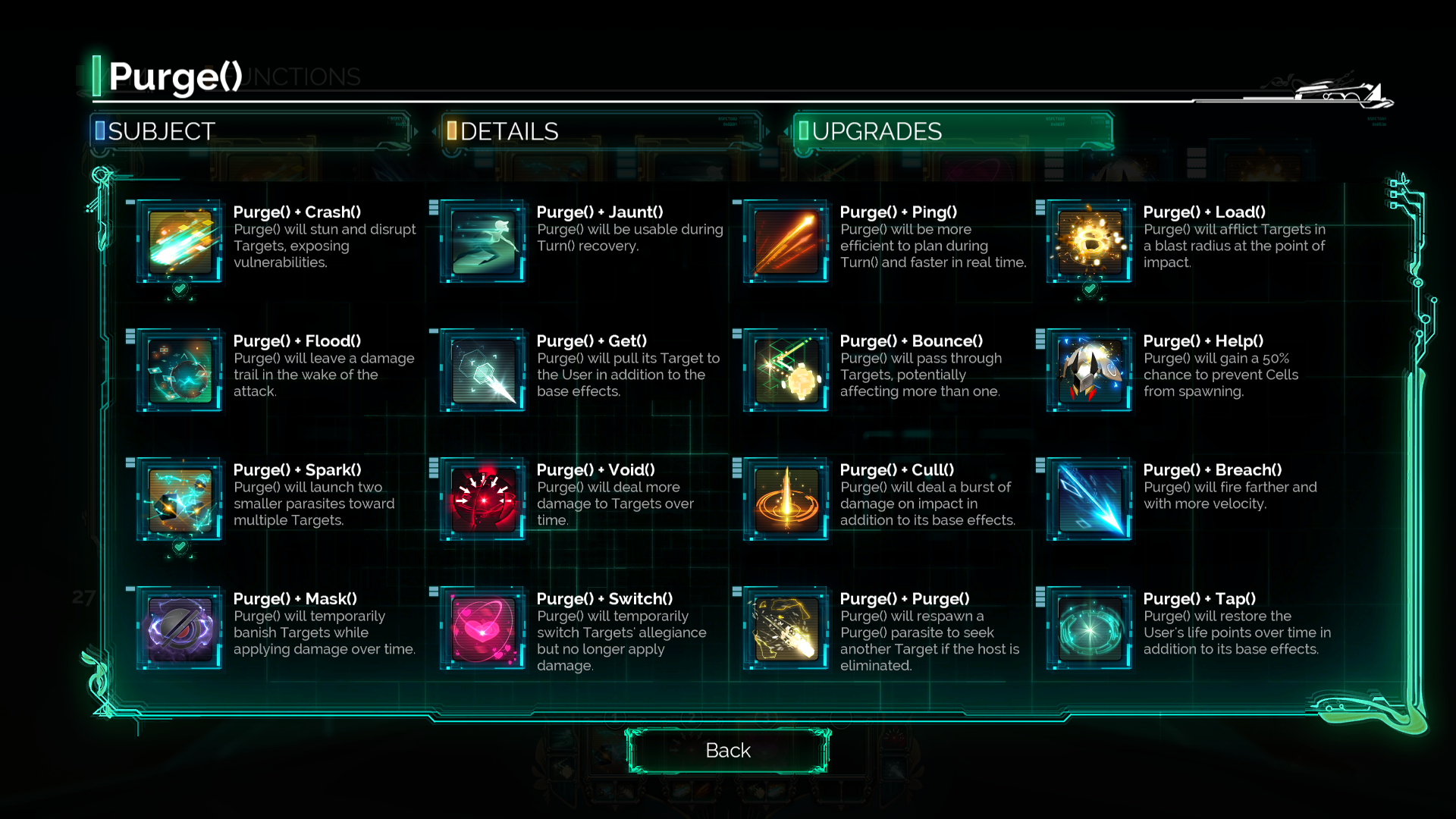Viewport: 1456px width, 819px height.
Task: Pick the Purge() + Flood() upgrade icon
Action: (180, 371)
